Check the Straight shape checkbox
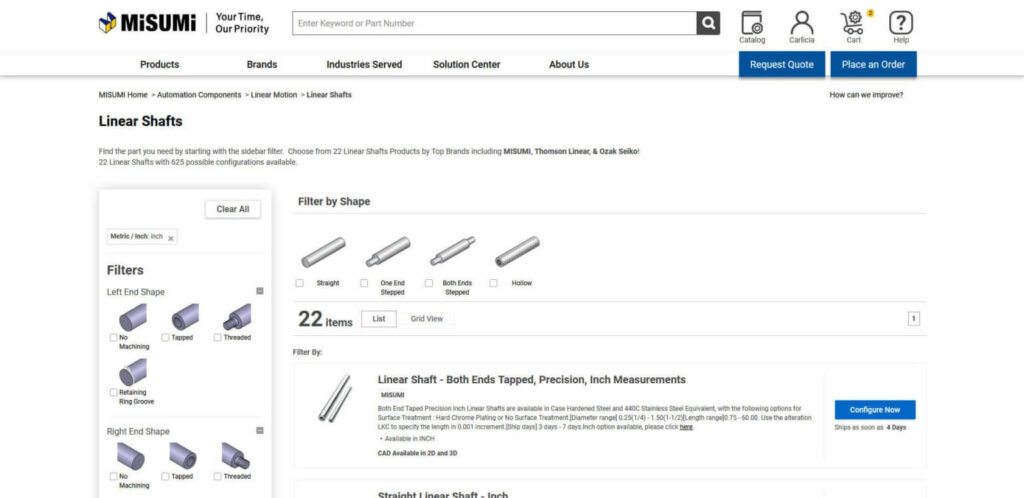Viewport: 1024px width, 498px height. pyautogui.click(x=300, y=283)
